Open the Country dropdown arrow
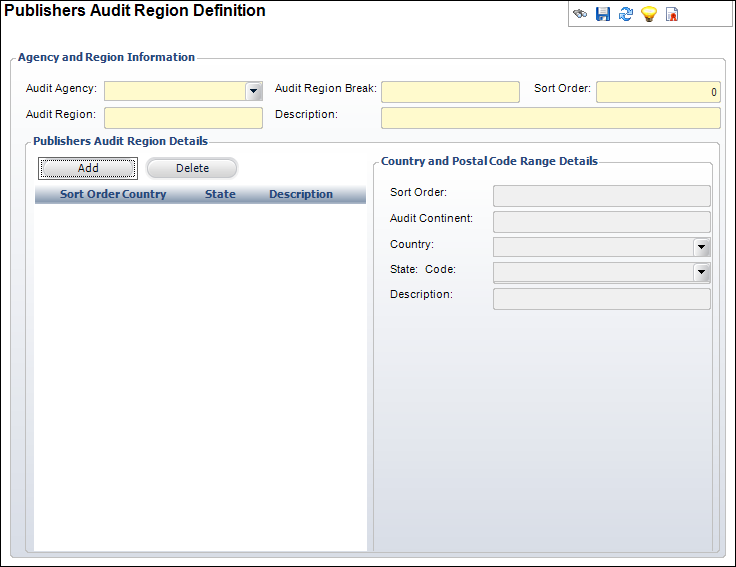 (701, 247)
